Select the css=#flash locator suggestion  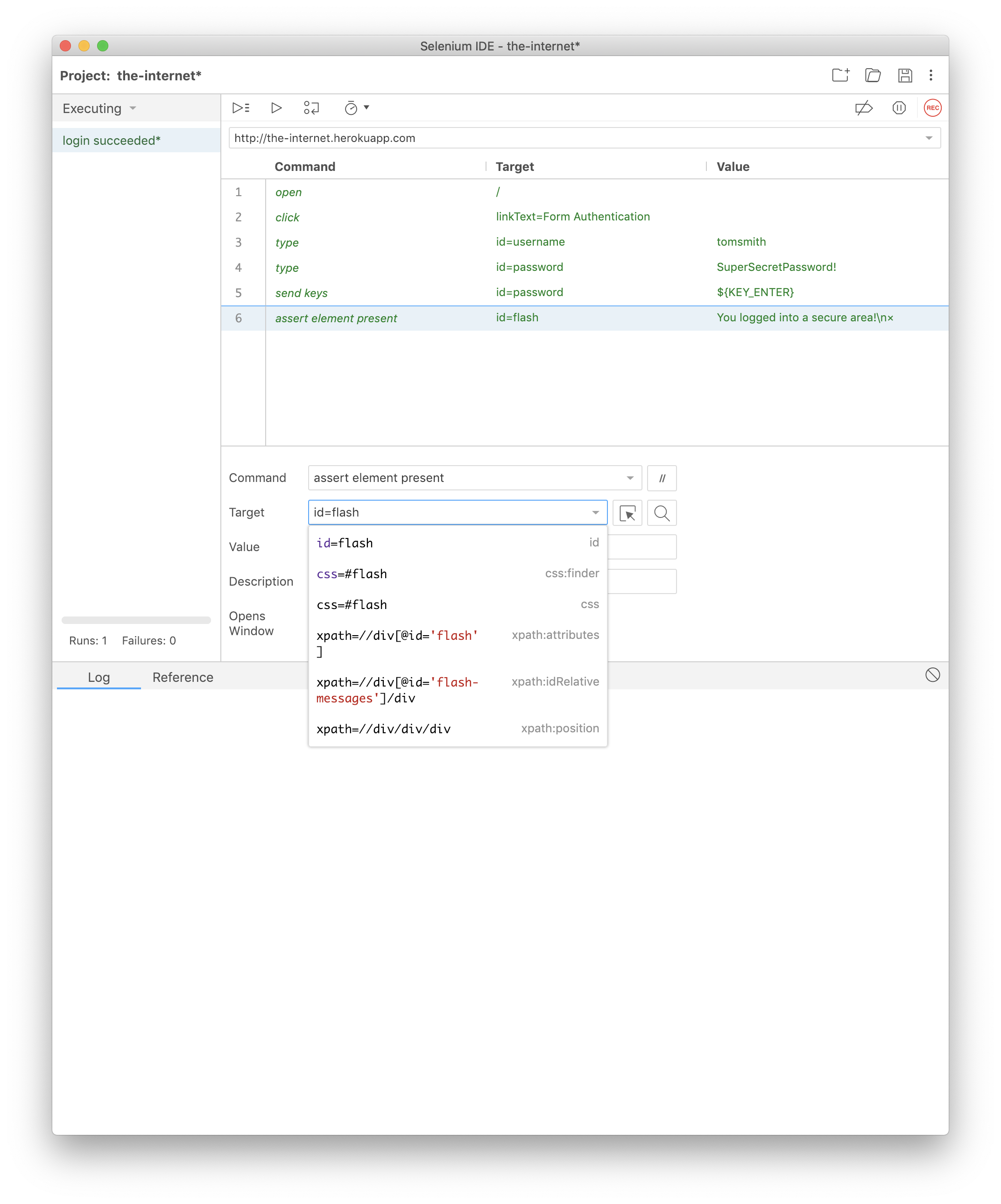[352, 574]
